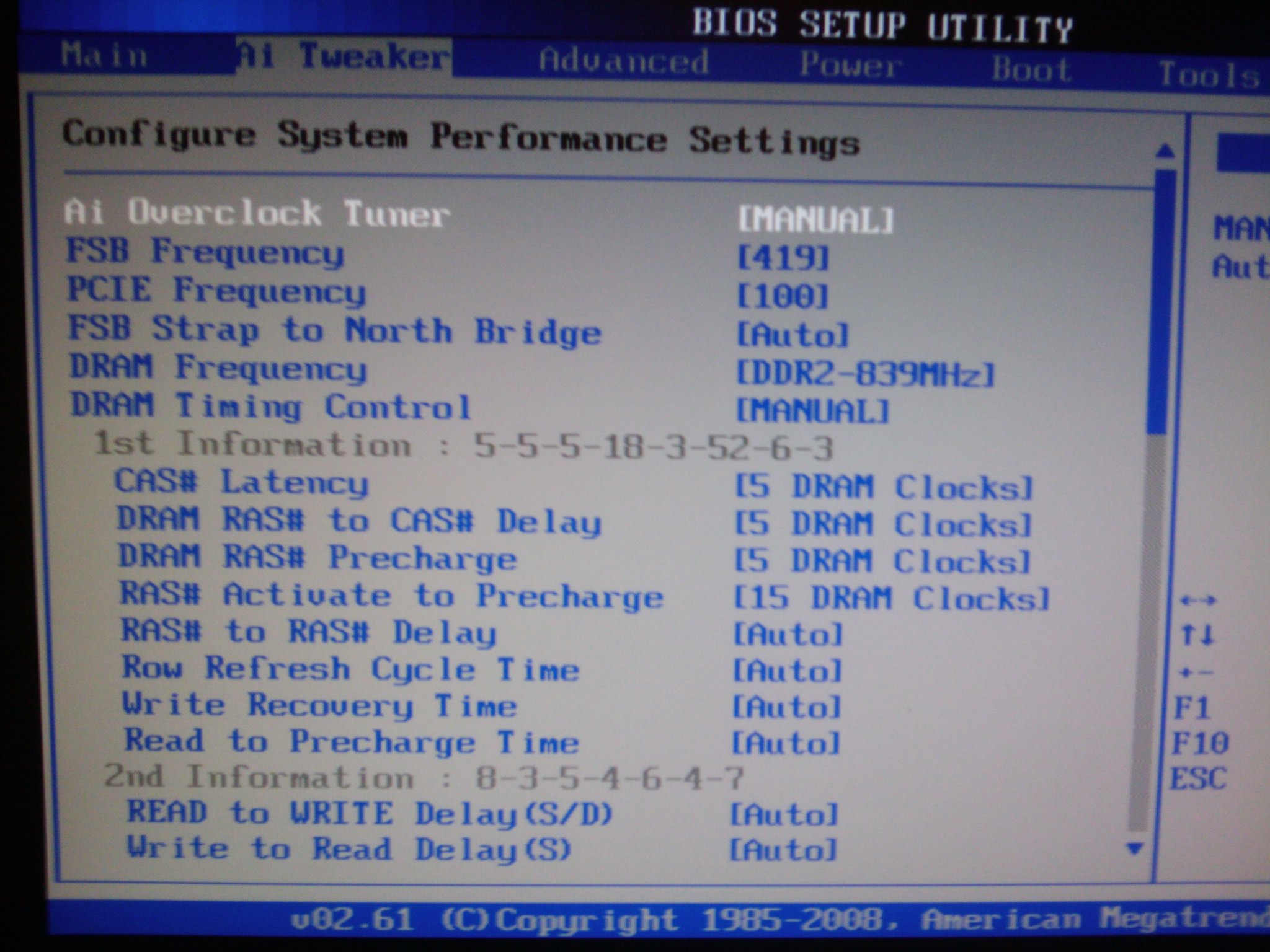Open Ai Overclock Tuner MANUAL option
The image size is (1270, 952).
[816, 219]
